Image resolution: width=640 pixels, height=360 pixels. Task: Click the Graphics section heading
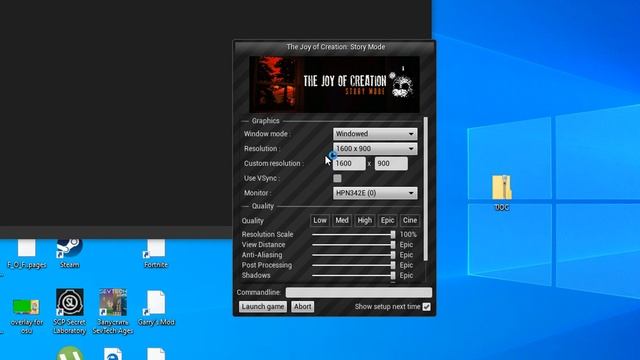pyautogui.click(x=265, y=121)
